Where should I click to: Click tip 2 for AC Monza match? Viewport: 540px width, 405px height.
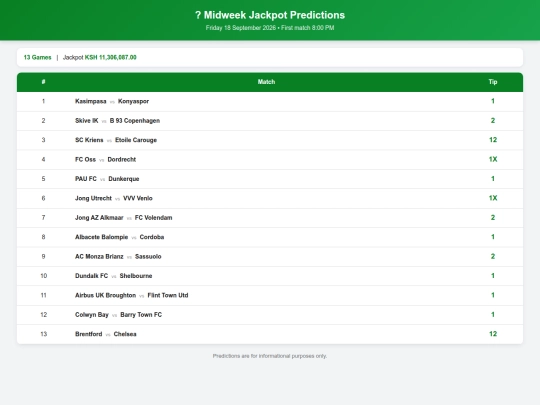[x=493, y=256]
